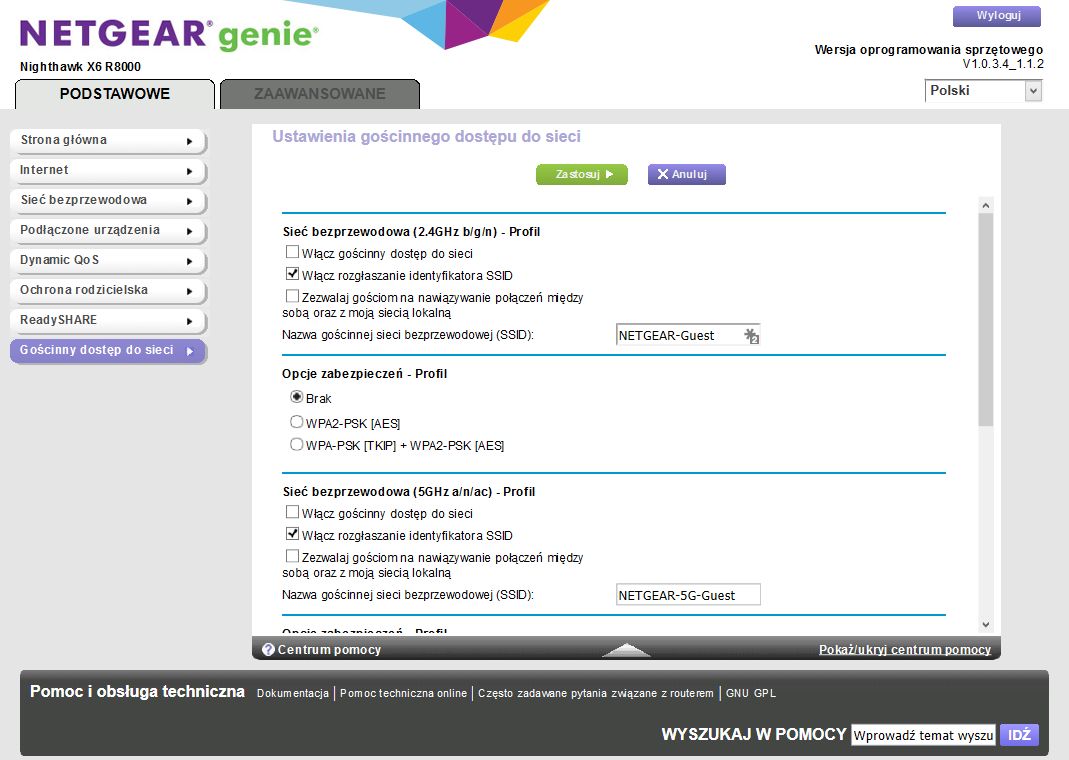Click arrow icon on Dynamic QoS
Viewport: 1069px width, 760px height.
(190, 262)
